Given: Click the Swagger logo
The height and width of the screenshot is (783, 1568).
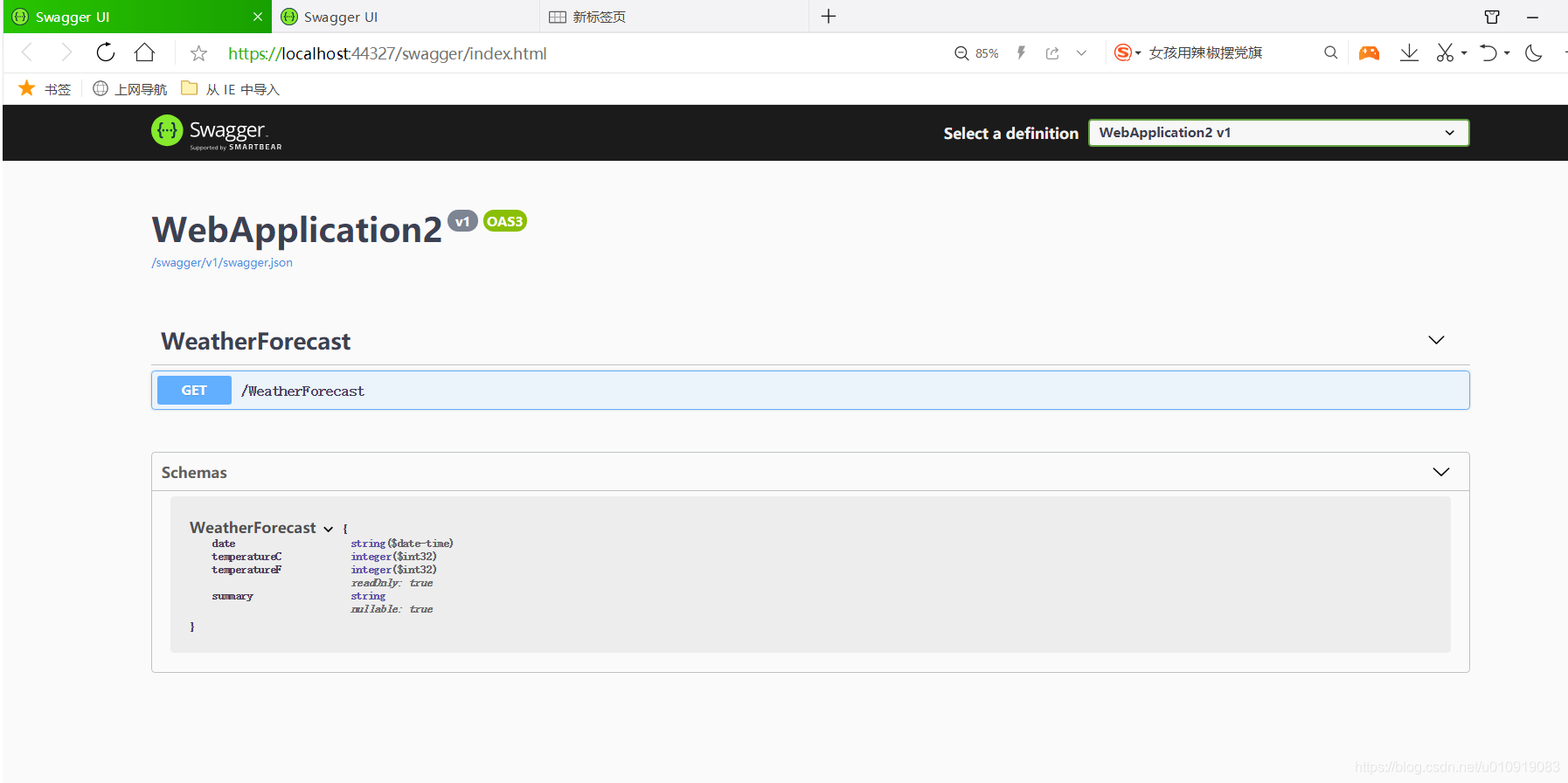Looking at the screenshot, I should 217,133.
